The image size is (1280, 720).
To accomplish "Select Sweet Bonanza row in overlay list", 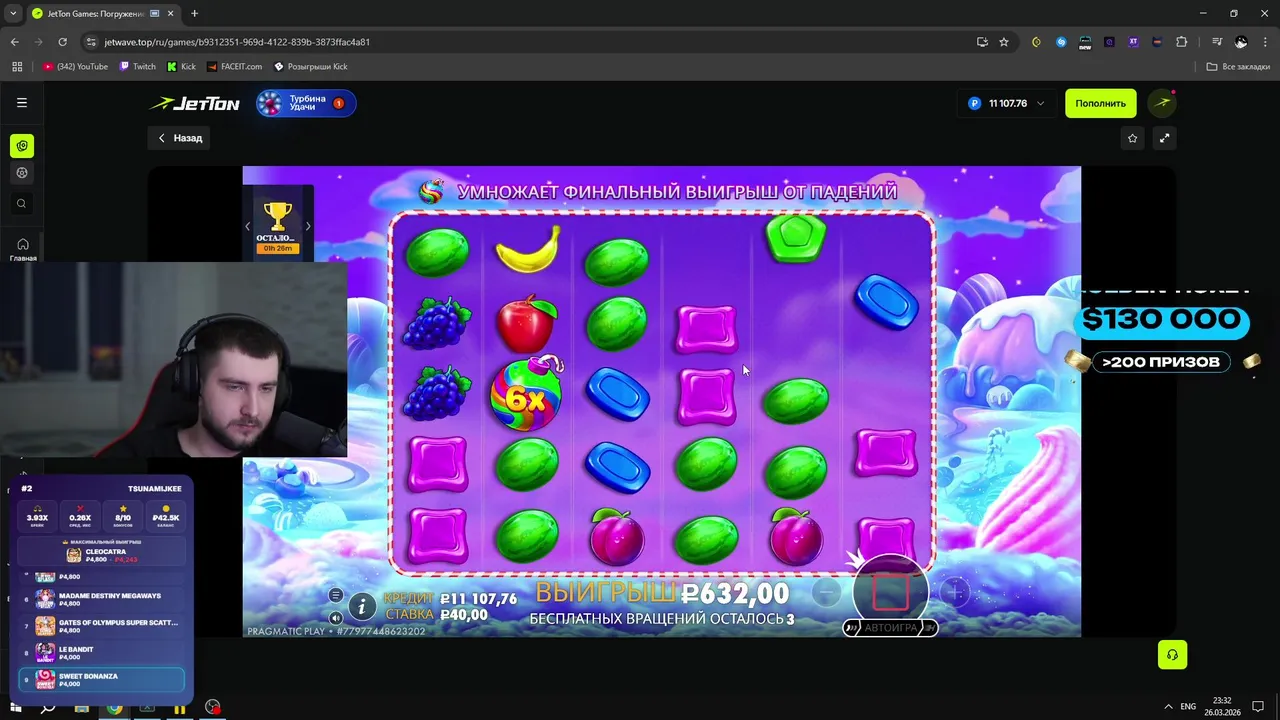I will coord(104,680).
